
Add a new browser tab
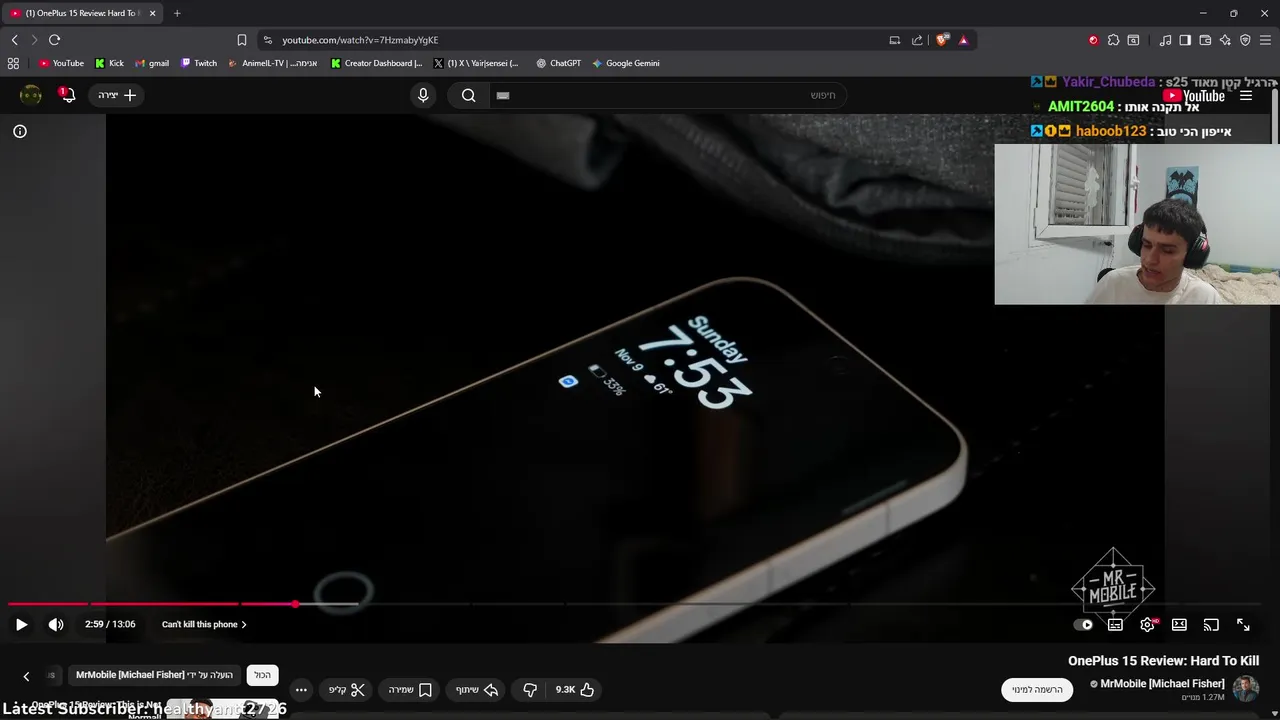pyautogui.click(x=177, y=13)
